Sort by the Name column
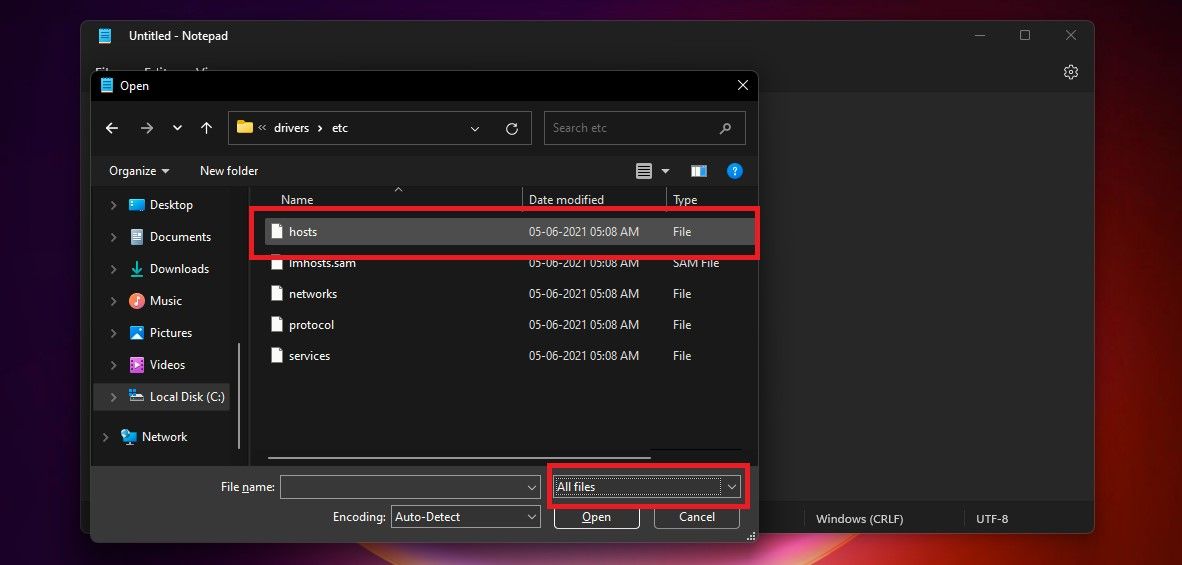Viewport: 1182px width, 565px height. [297, 200]
